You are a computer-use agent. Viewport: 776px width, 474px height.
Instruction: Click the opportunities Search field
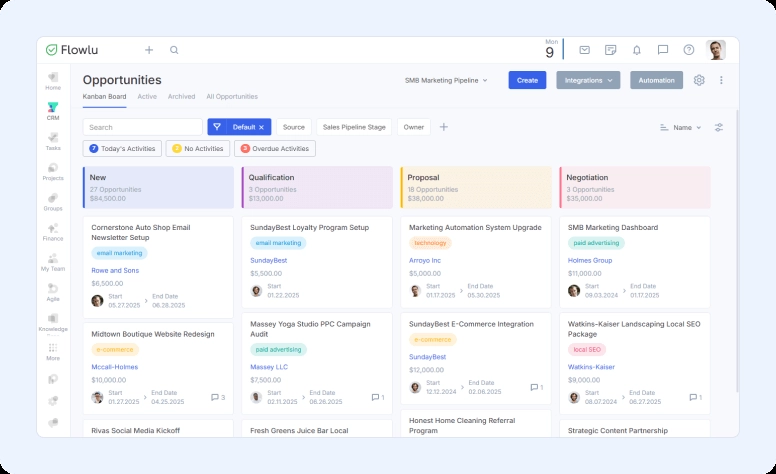(142, 127)
